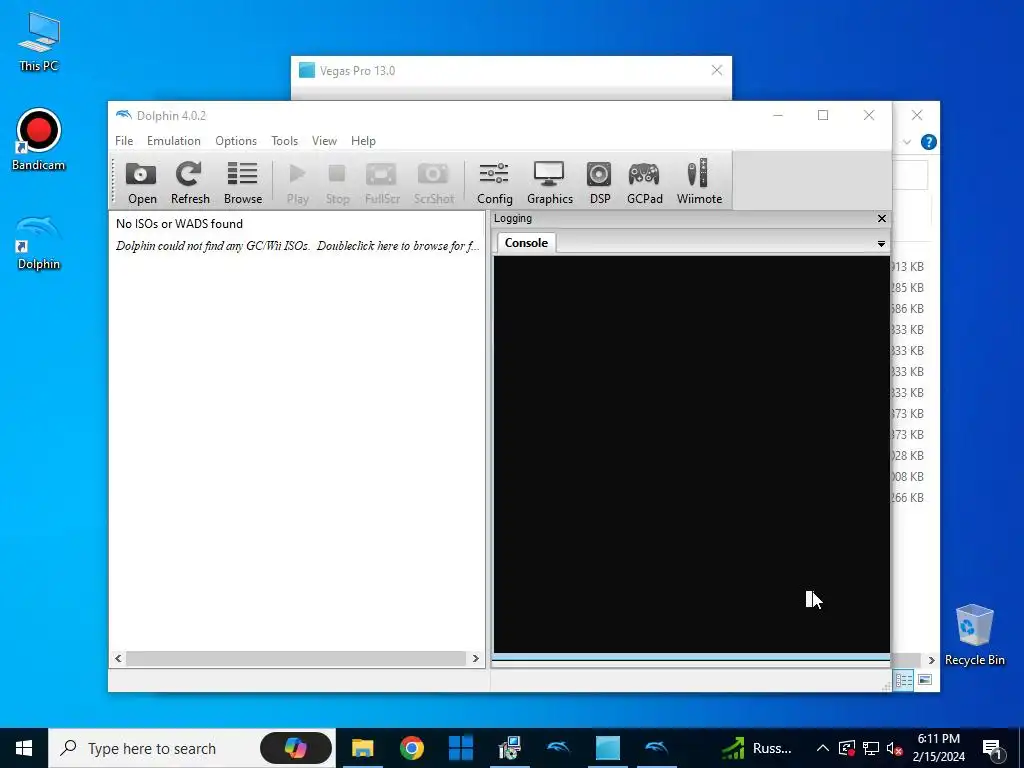The width and height of the screenshot is (1024, 768).
Task: Open the Graphics settings icon
Action: pos(549,182)
